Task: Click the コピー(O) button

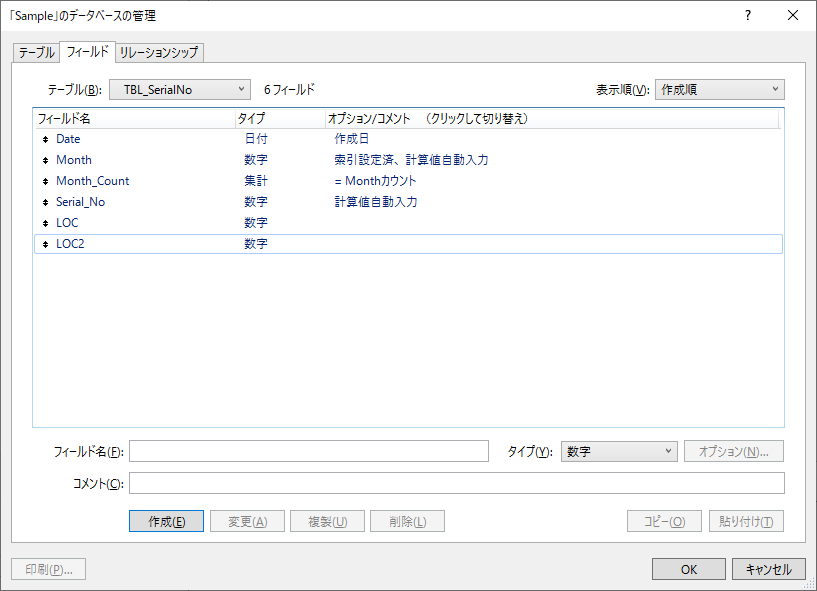Action: point(664,520)
